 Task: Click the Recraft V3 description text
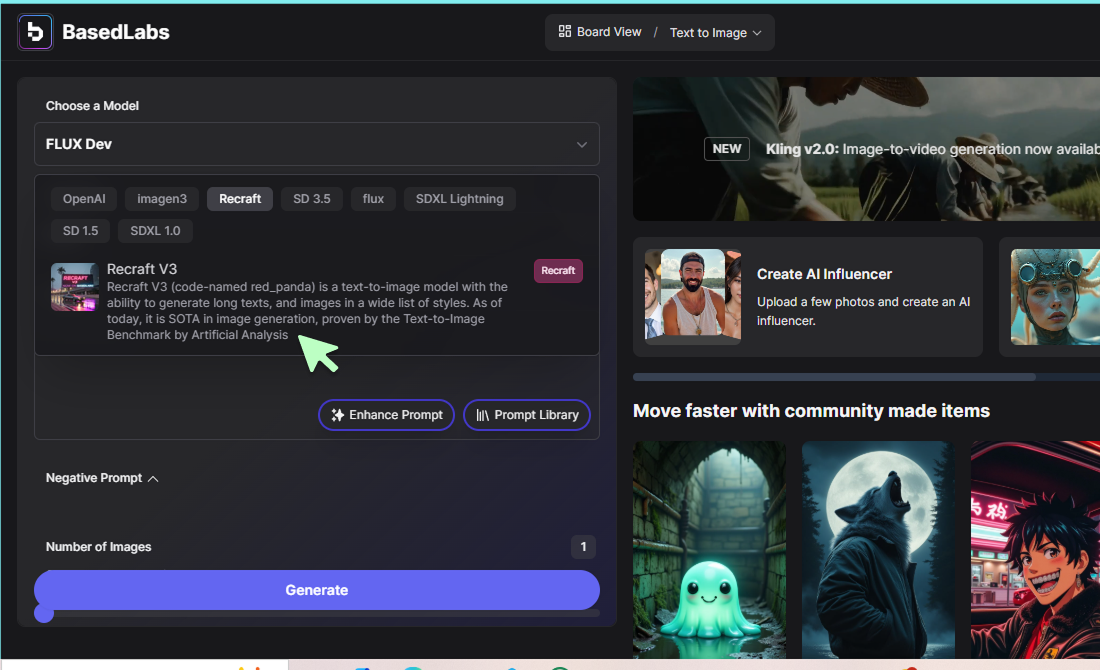tap(307, 311)
